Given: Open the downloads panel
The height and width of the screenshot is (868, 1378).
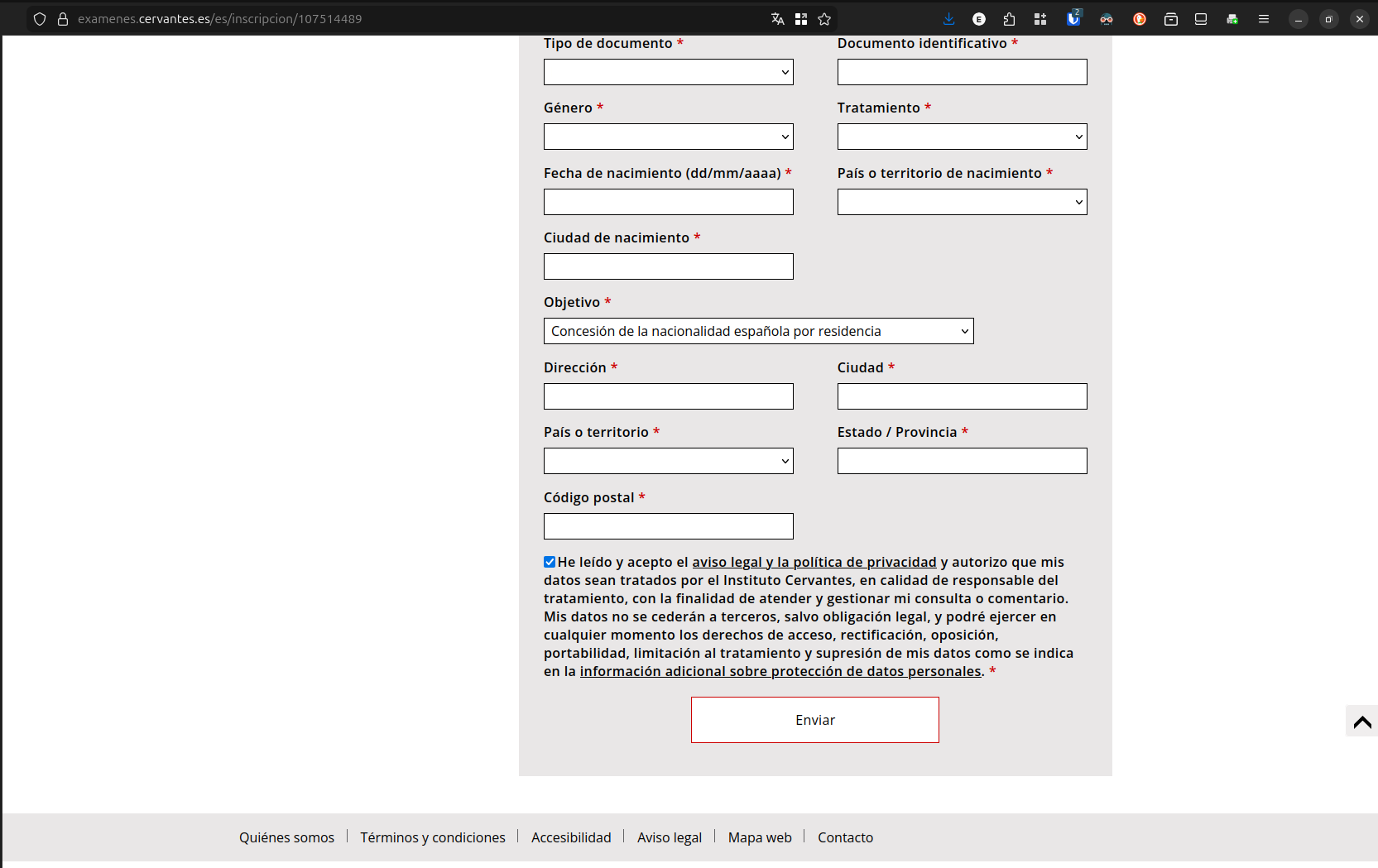Looking at the screenshot, I should click(x=948, y=19).
